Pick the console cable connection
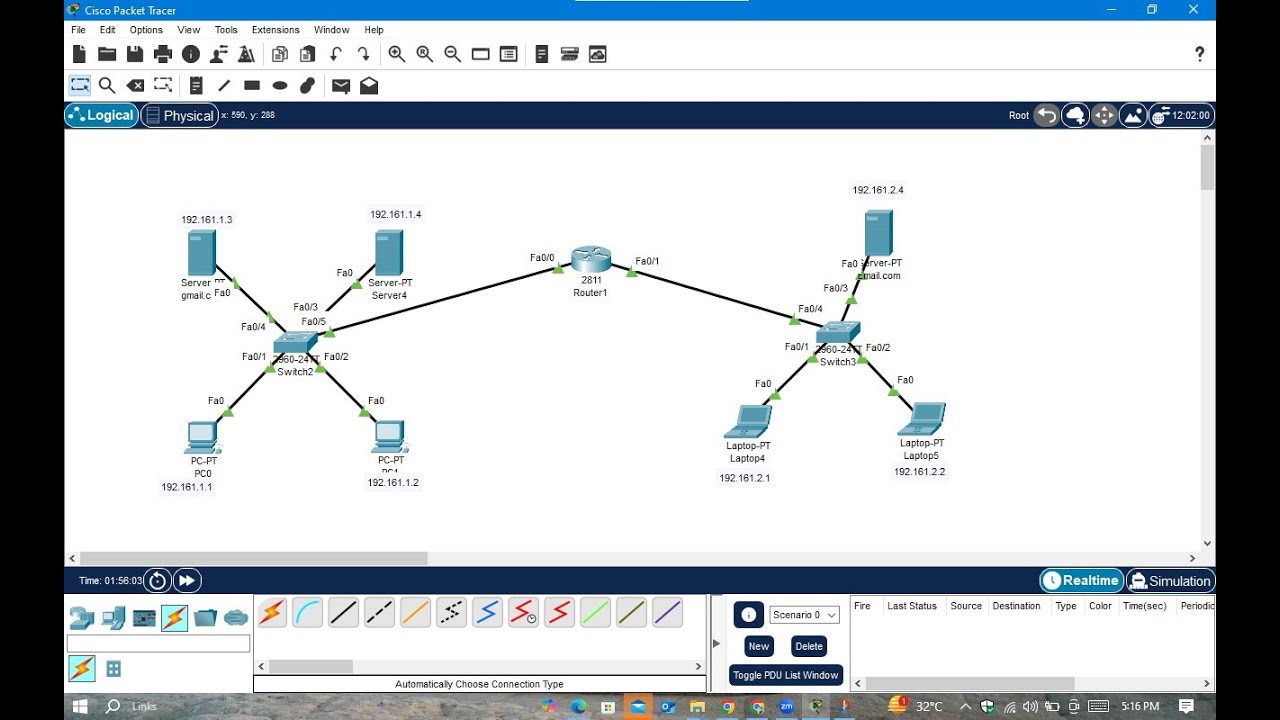 [x=308, y=612]
